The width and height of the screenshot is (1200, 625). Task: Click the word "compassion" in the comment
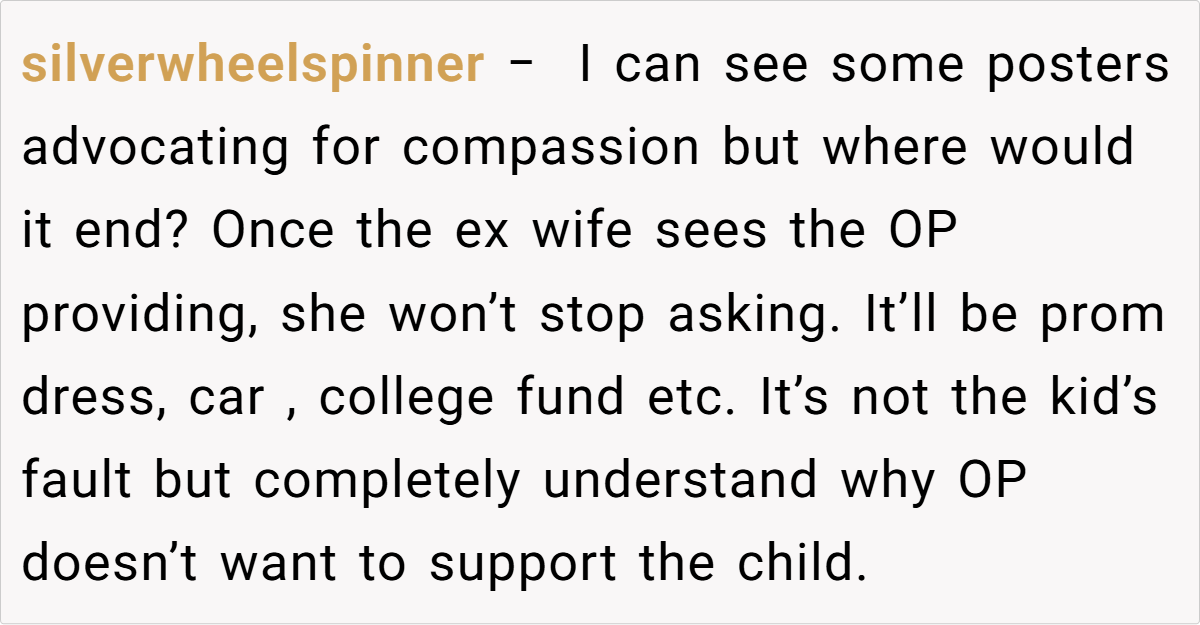point(551,149)
